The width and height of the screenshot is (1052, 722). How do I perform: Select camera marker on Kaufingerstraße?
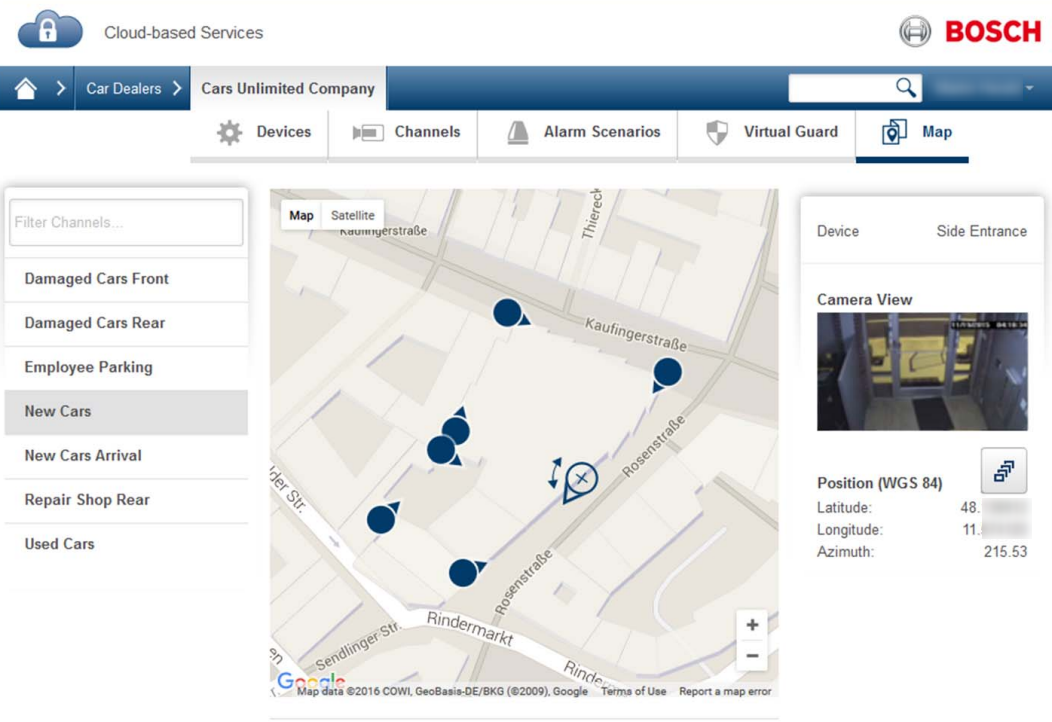coord(508,313)
